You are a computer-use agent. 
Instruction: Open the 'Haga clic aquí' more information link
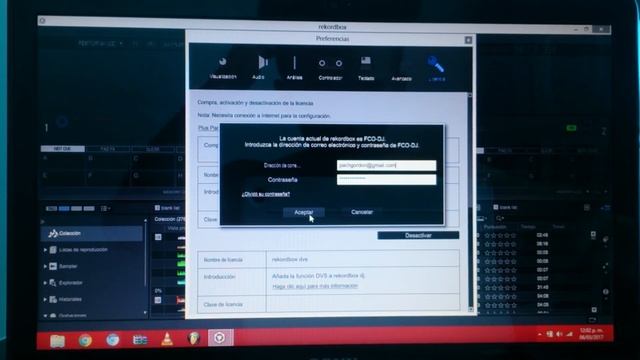[315, 286]
